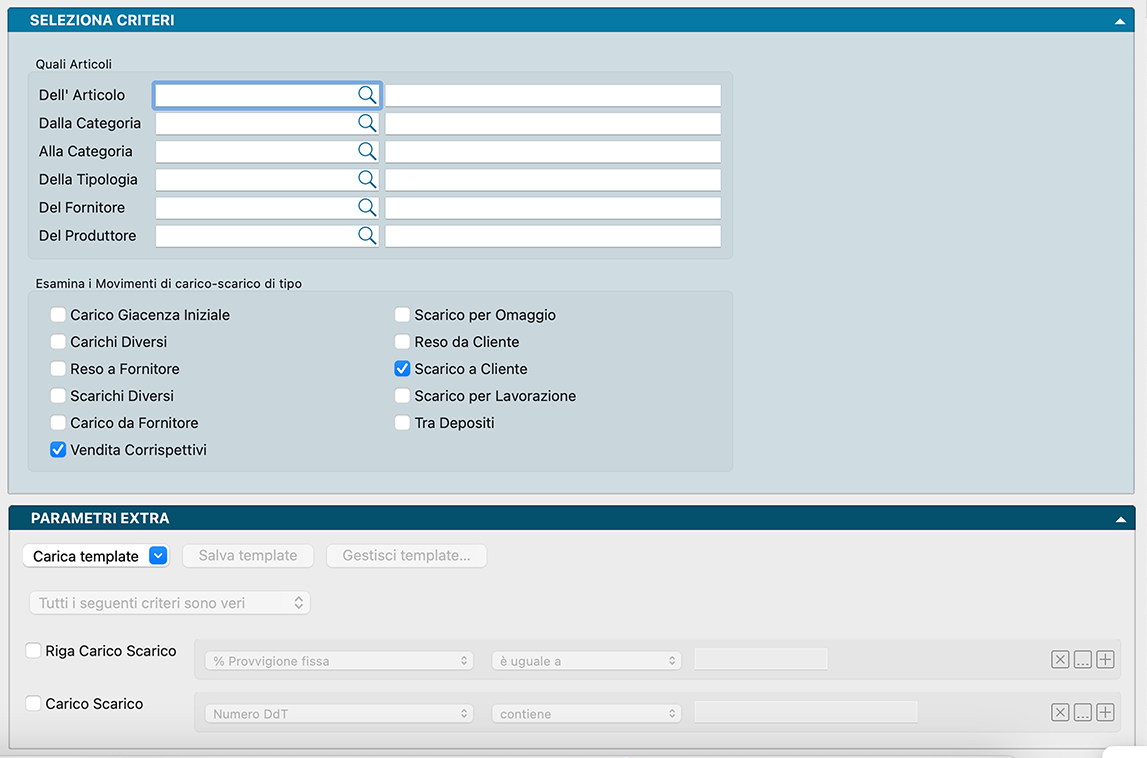Tick the Riga Carico Scarico checkbox

[x=33, y=651]
